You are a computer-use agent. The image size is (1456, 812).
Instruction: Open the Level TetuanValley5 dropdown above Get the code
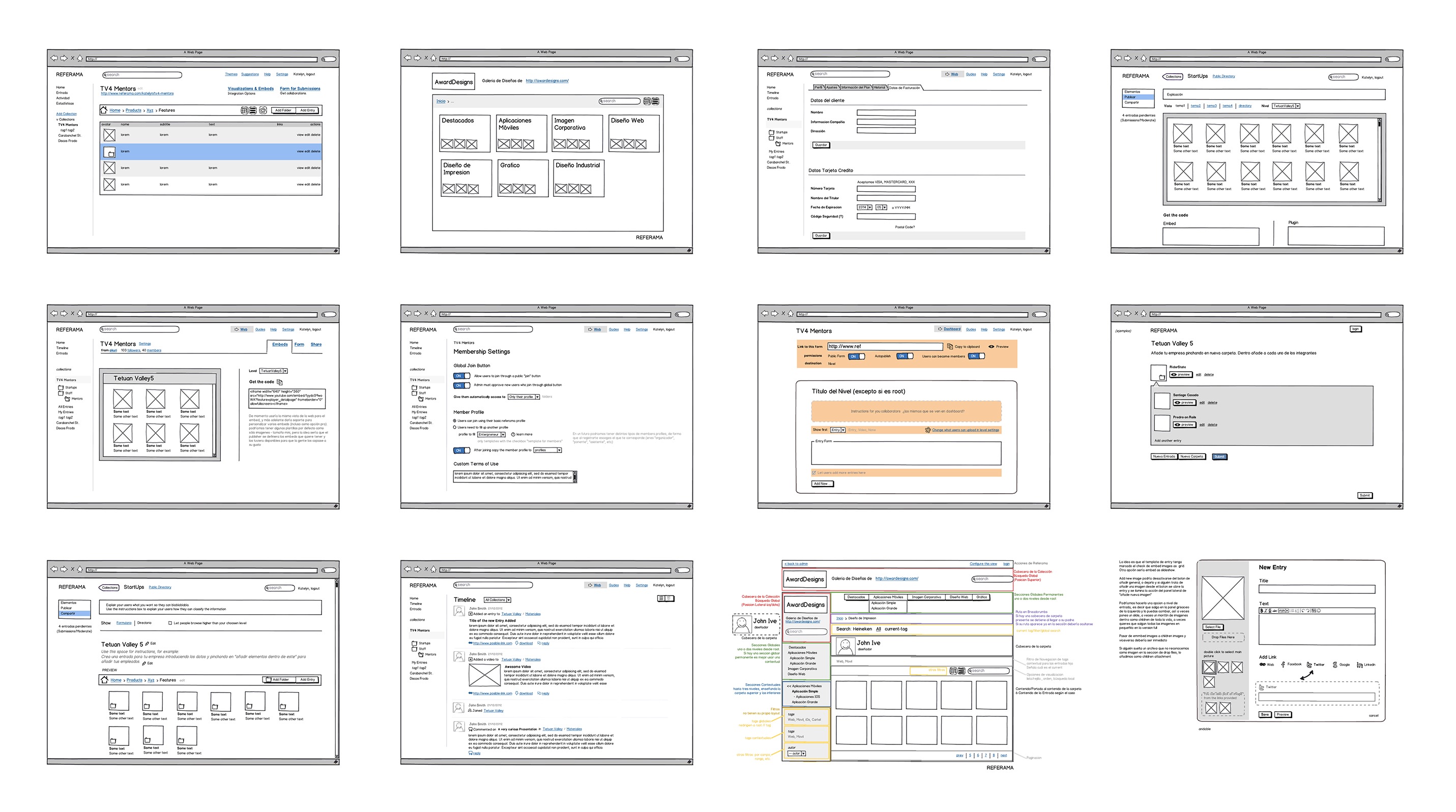(x=274, y=371)
